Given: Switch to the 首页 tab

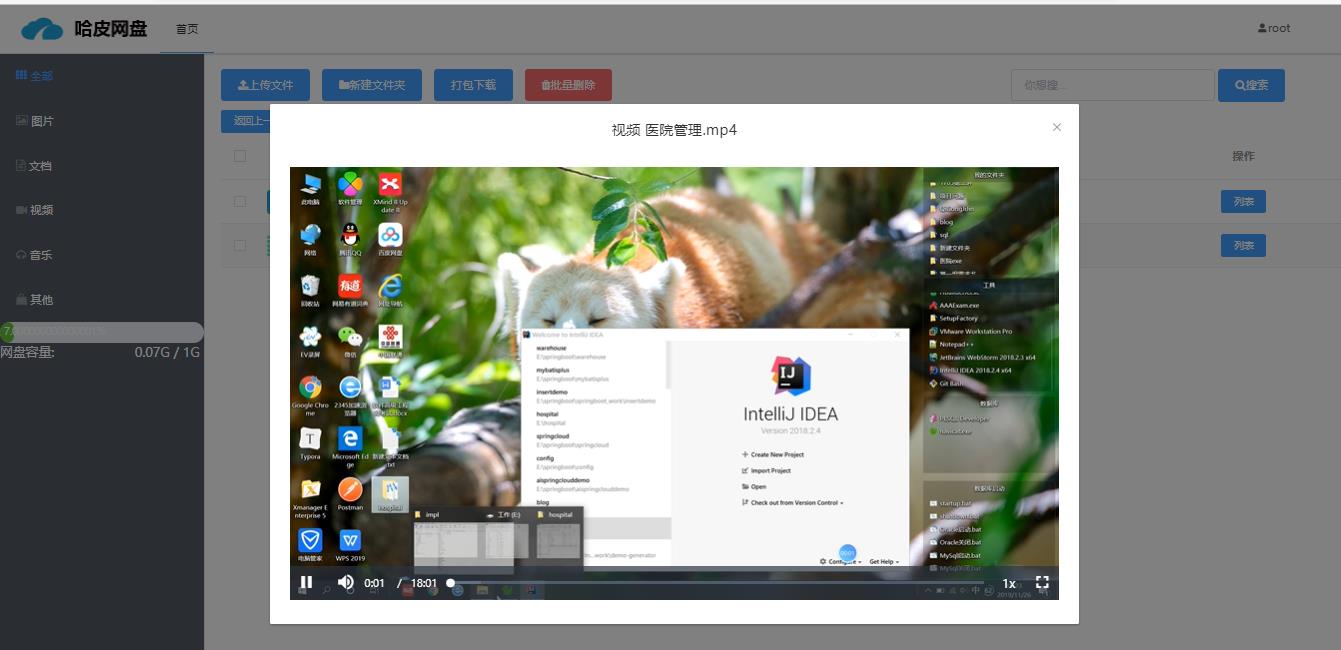Looking at the screenshot, I should coord(187,29).
